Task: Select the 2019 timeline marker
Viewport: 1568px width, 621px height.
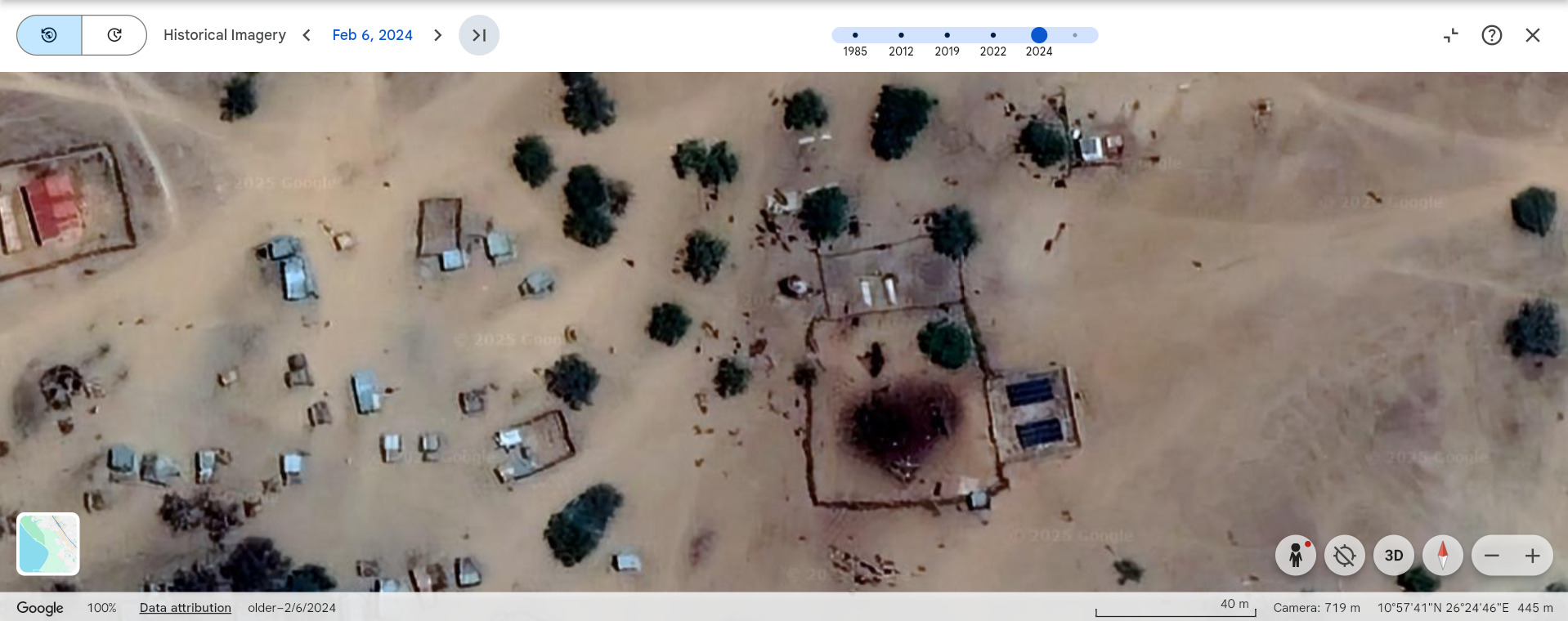Action: (947, 35)
